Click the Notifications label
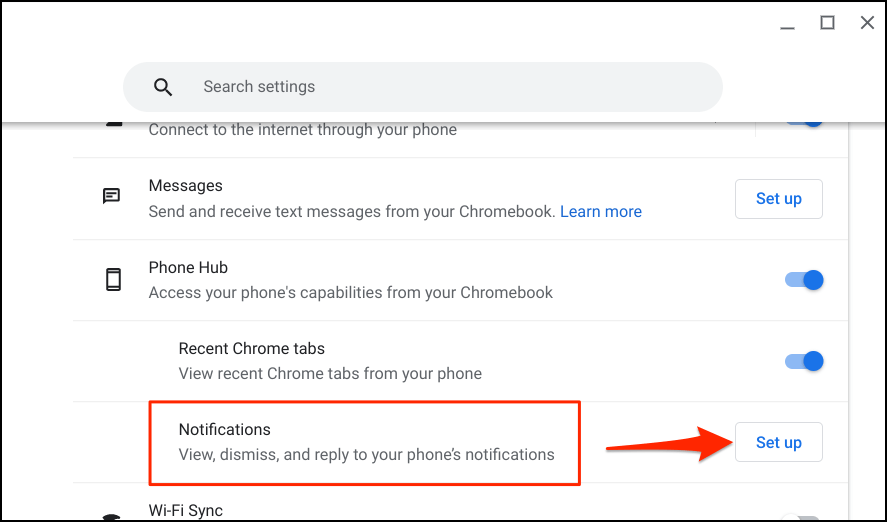Screen dimensions: 887x522 pyautogui.click(x=225, y=430)
